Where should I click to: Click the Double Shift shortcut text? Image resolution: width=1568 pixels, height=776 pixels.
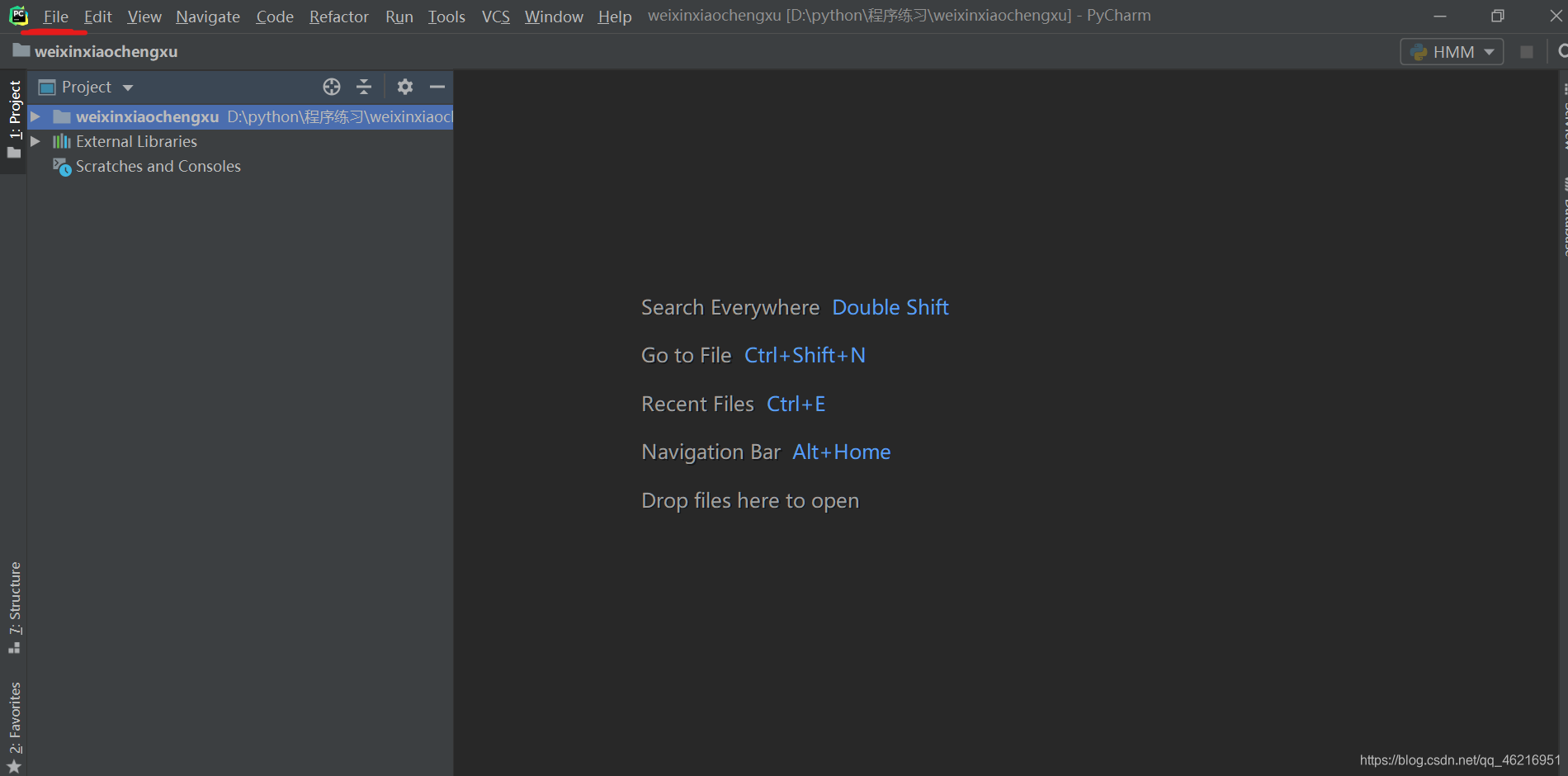click(890, 307)
